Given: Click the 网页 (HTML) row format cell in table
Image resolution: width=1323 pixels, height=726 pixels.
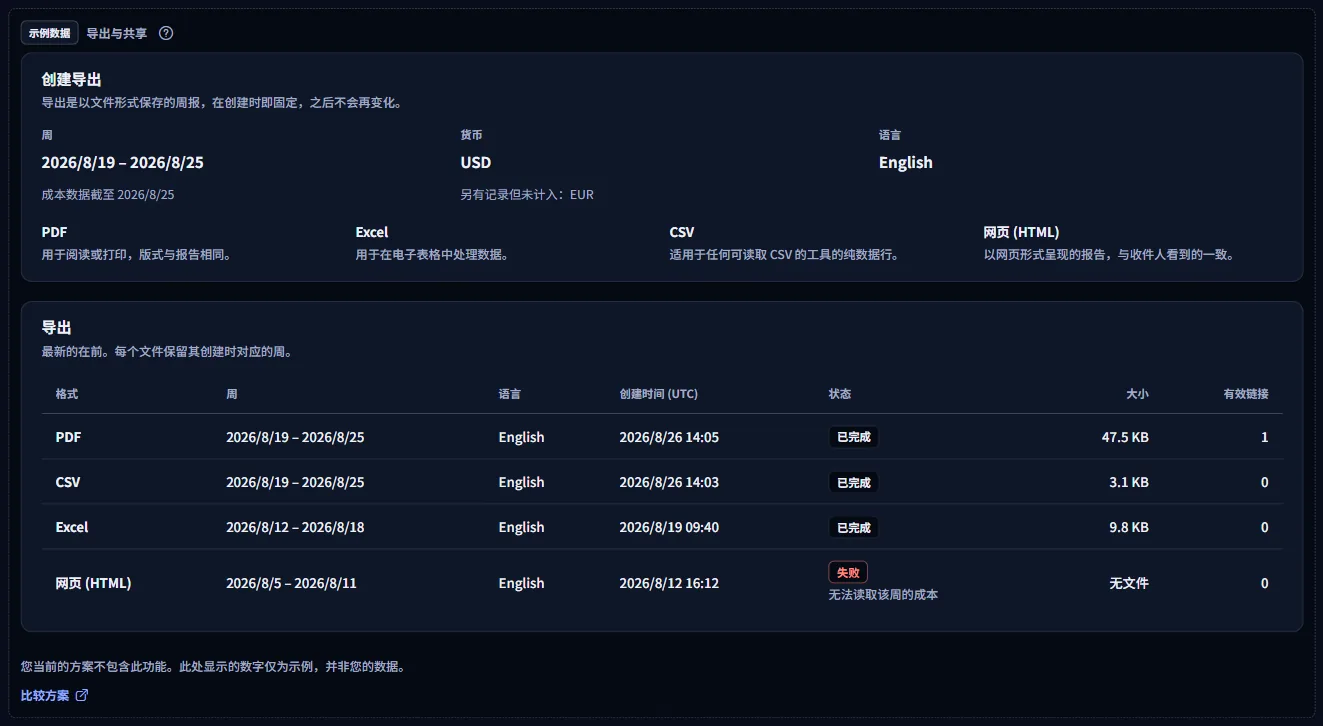Looking at the screenshot, I should tap(93, 583).
